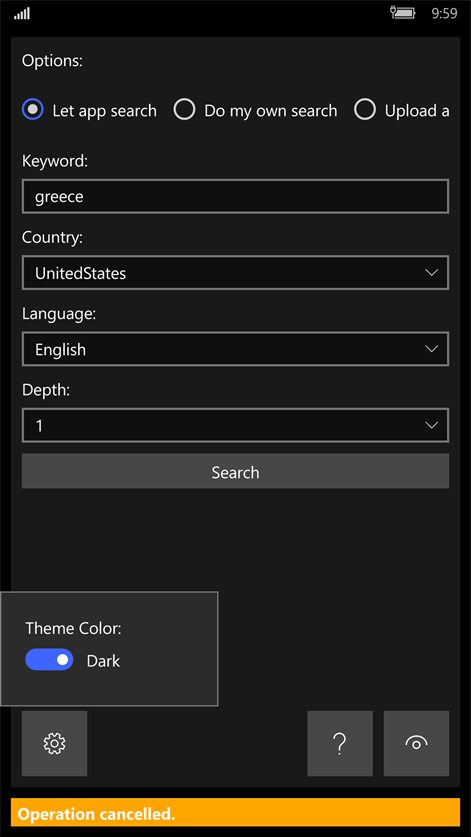Click the 'Theme Color:' label
Screen dimensions: 471x837
pyautogui.click(x=74, y=628)
